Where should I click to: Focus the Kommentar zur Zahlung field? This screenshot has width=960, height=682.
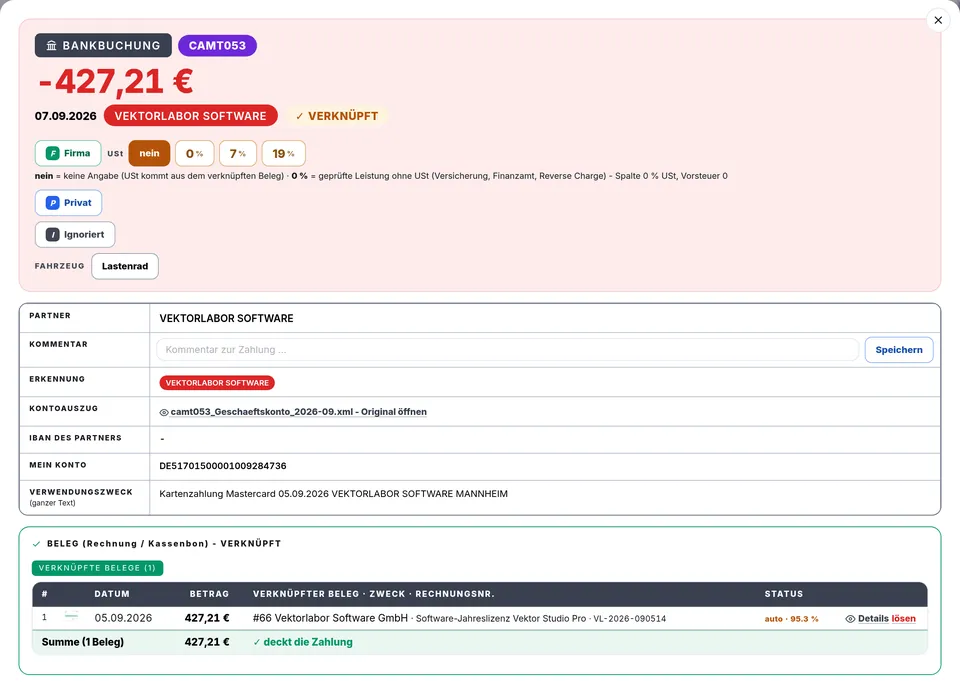coord(508,350)
